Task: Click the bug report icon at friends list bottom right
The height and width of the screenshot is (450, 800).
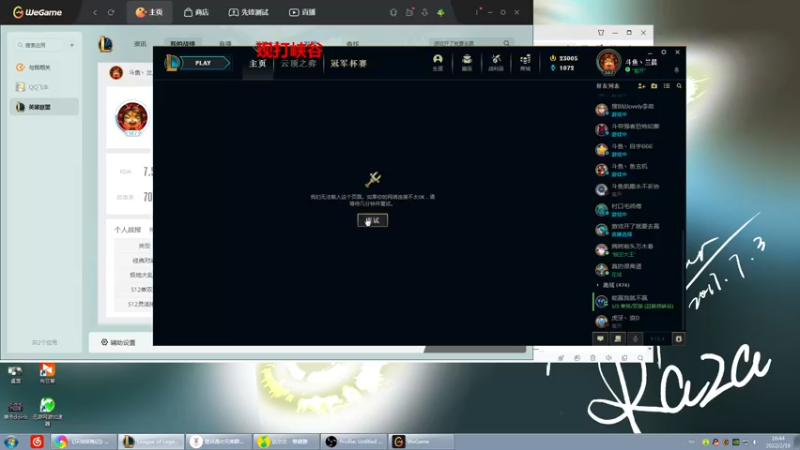Action: click(x=679, y=339)
